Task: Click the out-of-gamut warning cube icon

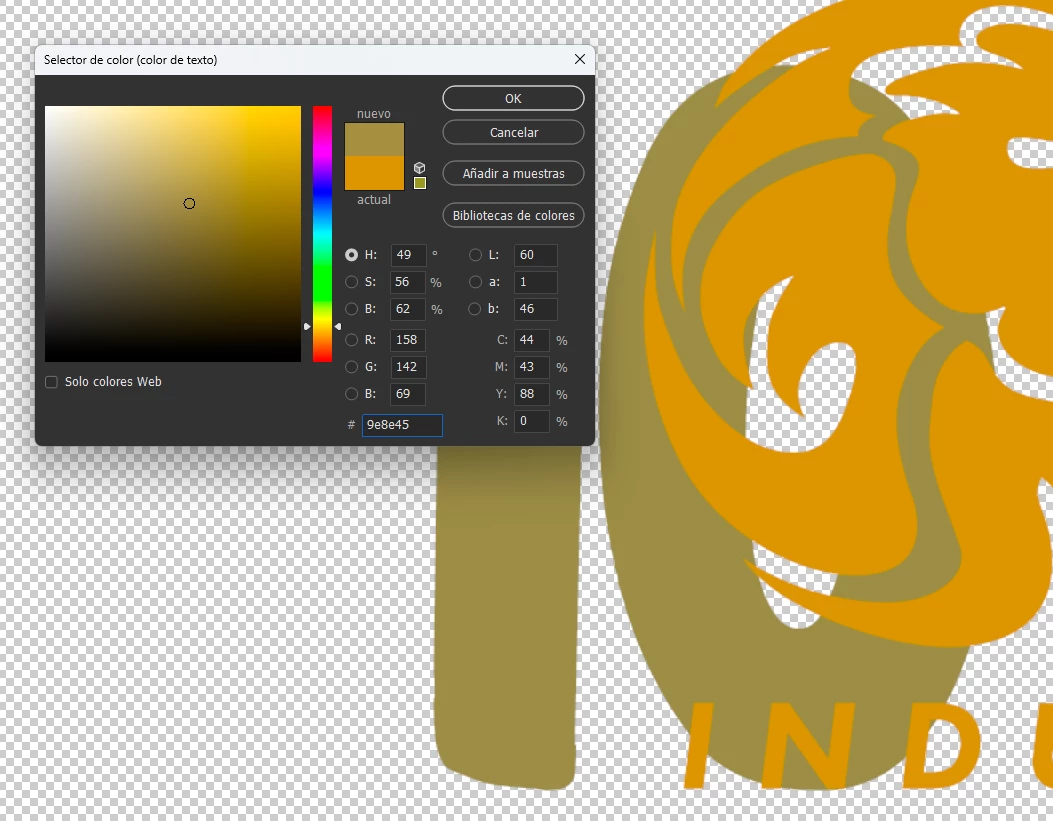Action: pyautogui.click(x=420, y=168)
